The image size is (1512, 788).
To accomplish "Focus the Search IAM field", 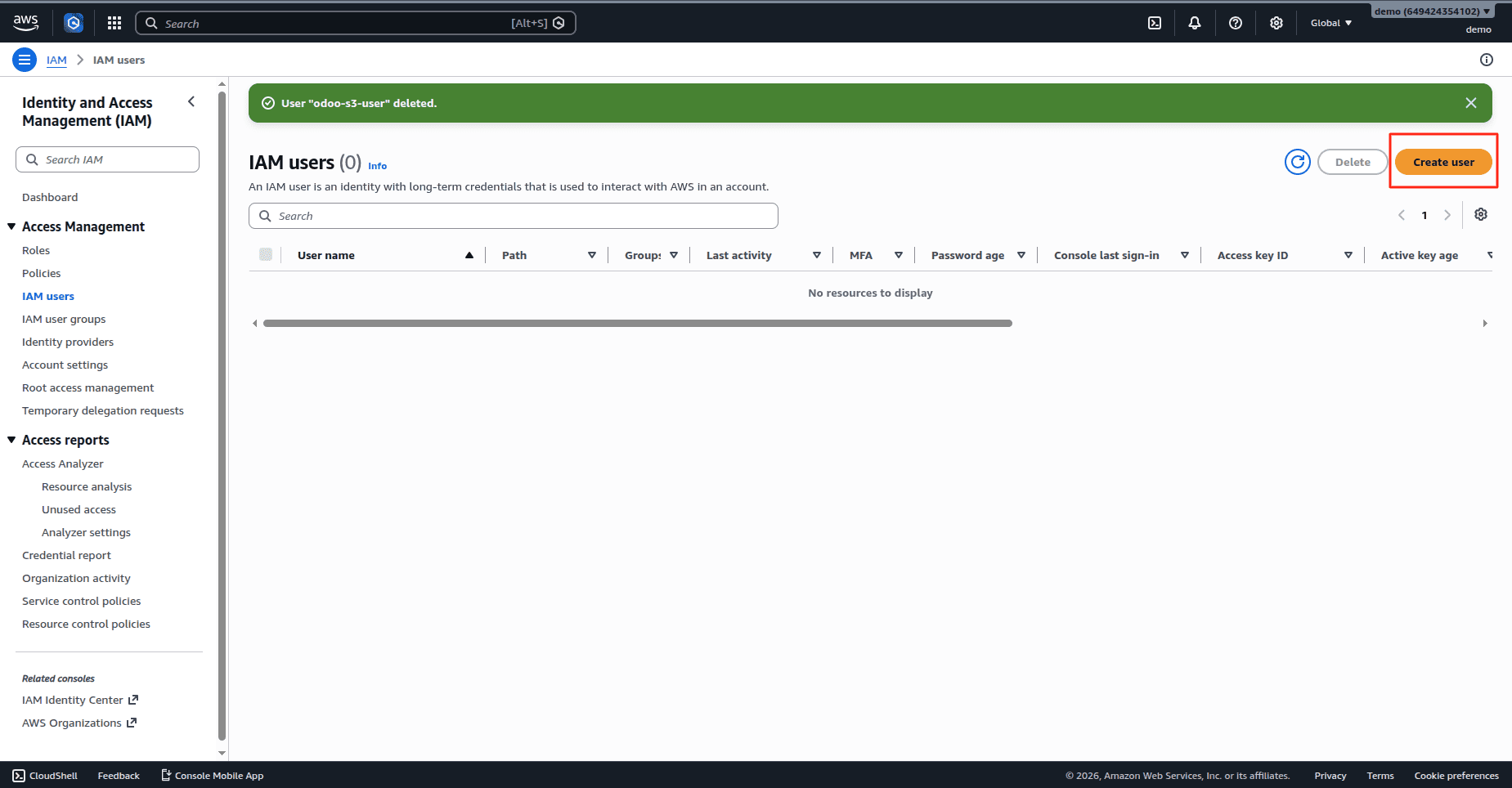I will pos(107,159).
